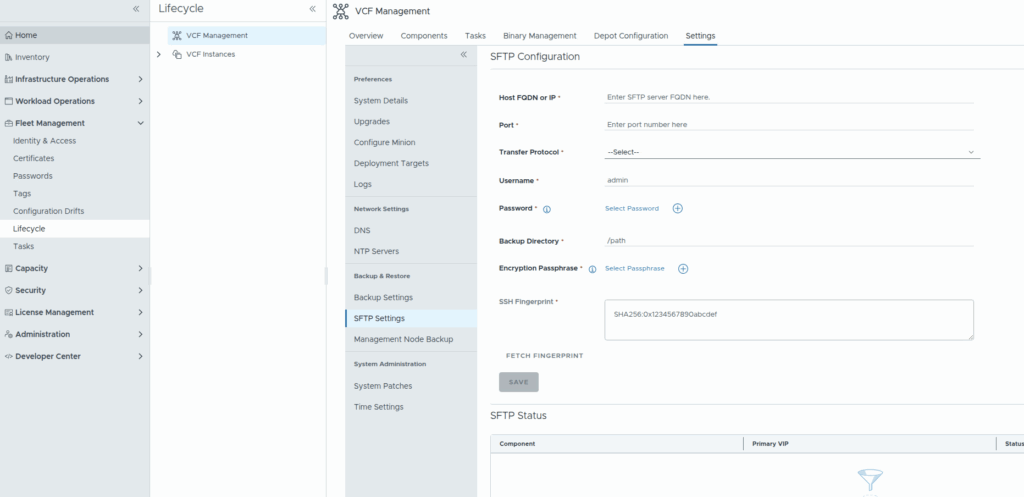Collapse the Lifecycle panel with double chevron
The height and width of the screenshot is (497, 1024).
[312, 9]
